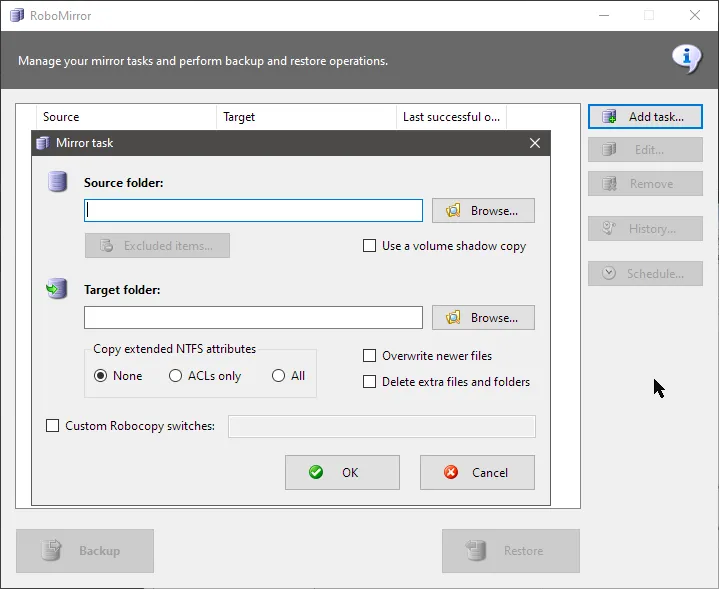Focus the Target folder text field
The image size is (719, 589).
tap(253, 318)
